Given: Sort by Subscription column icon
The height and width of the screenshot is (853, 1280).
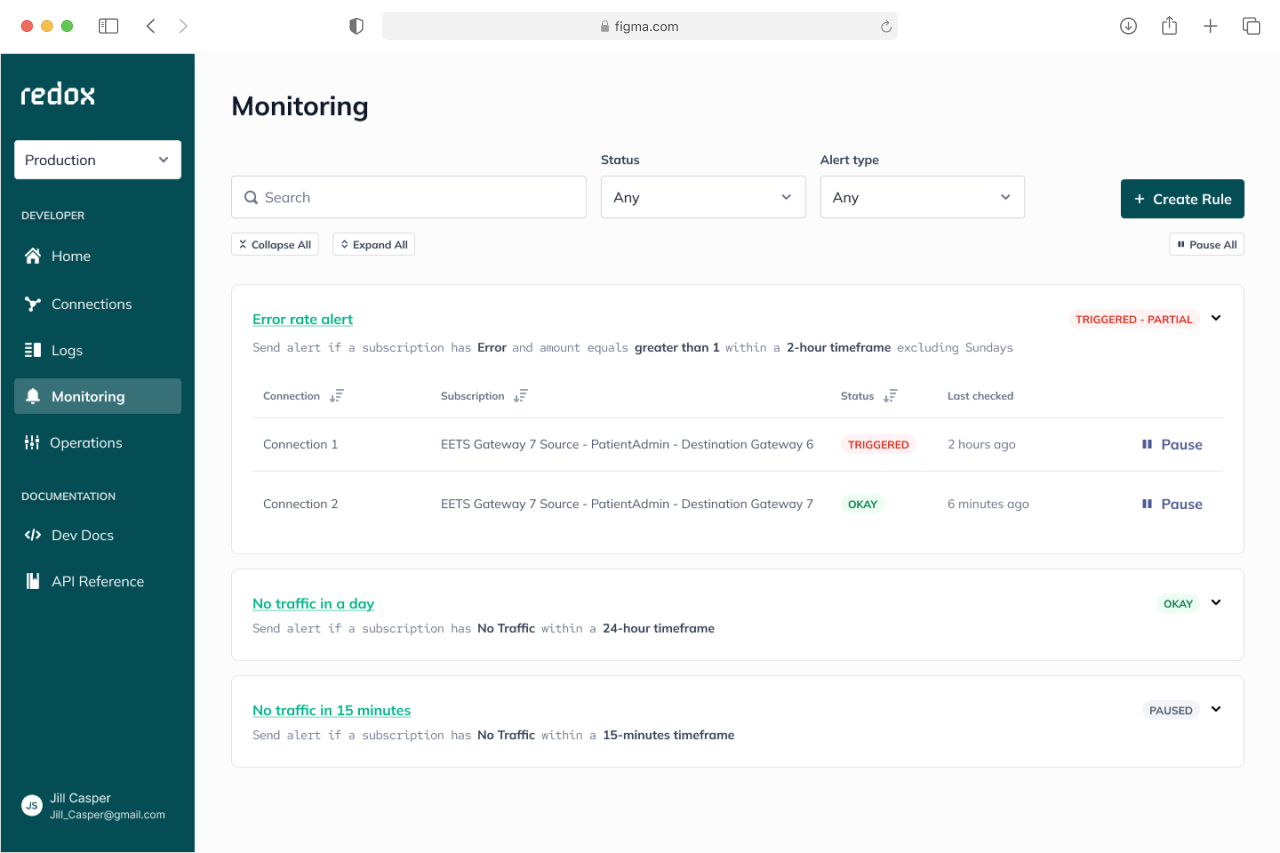Looking at the screenshot, I should click(520, 396).
